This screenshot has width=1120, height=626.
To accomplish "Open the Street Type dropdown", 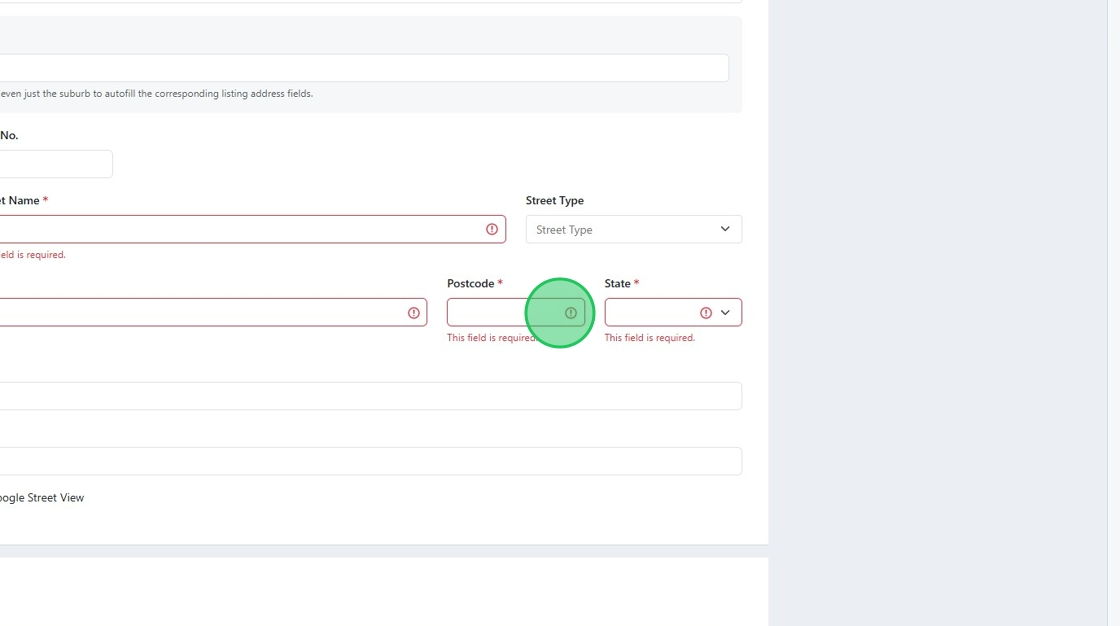I will [633, 229].
